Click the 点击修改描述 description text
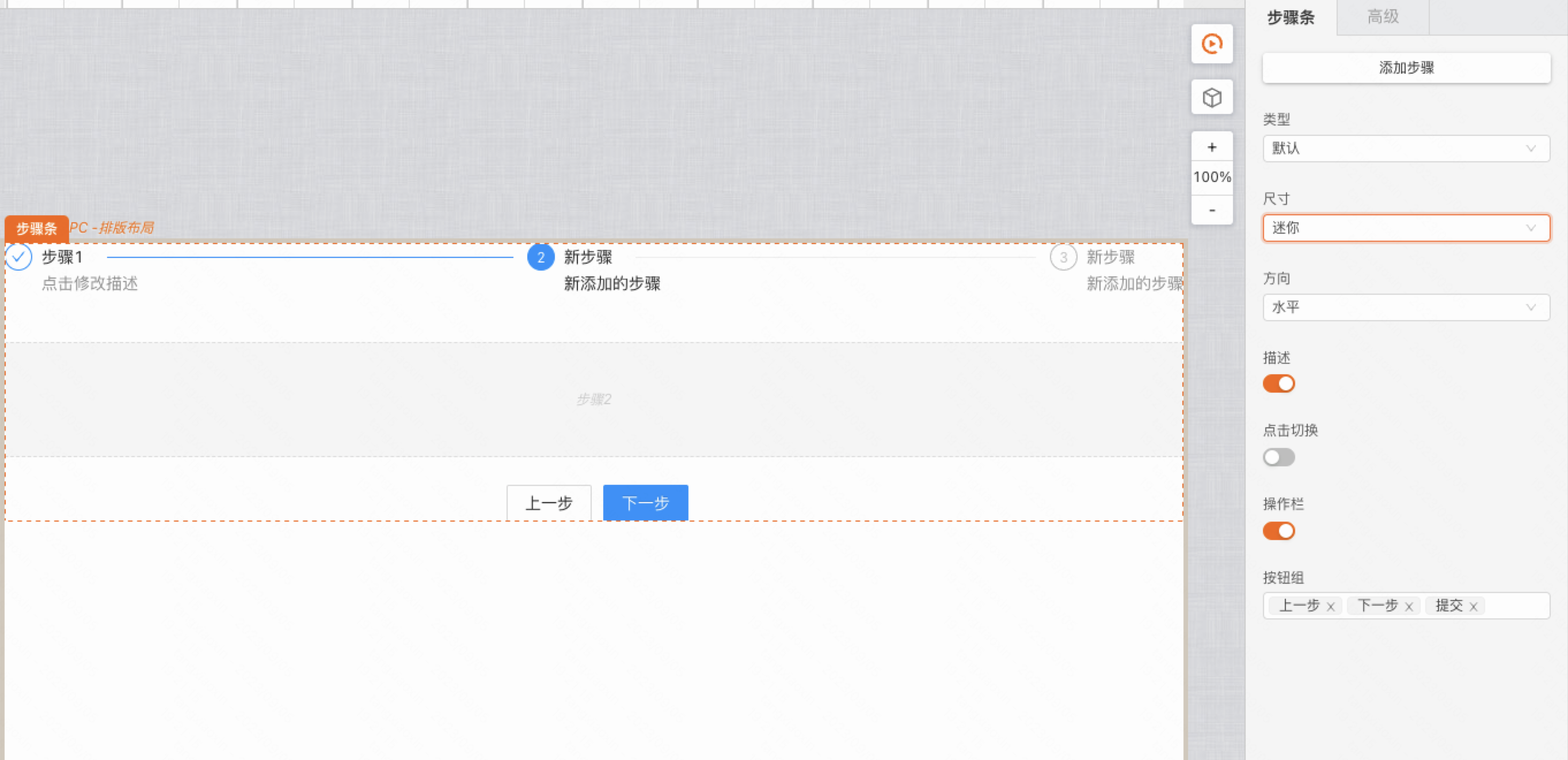Screen dimensions: 1568x760 89,283
